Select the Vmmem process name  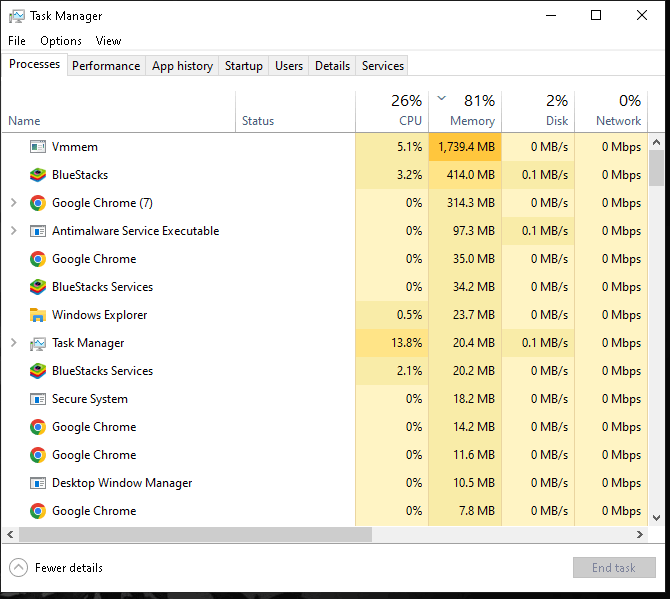pyautogui.click(x=75, y=147)
